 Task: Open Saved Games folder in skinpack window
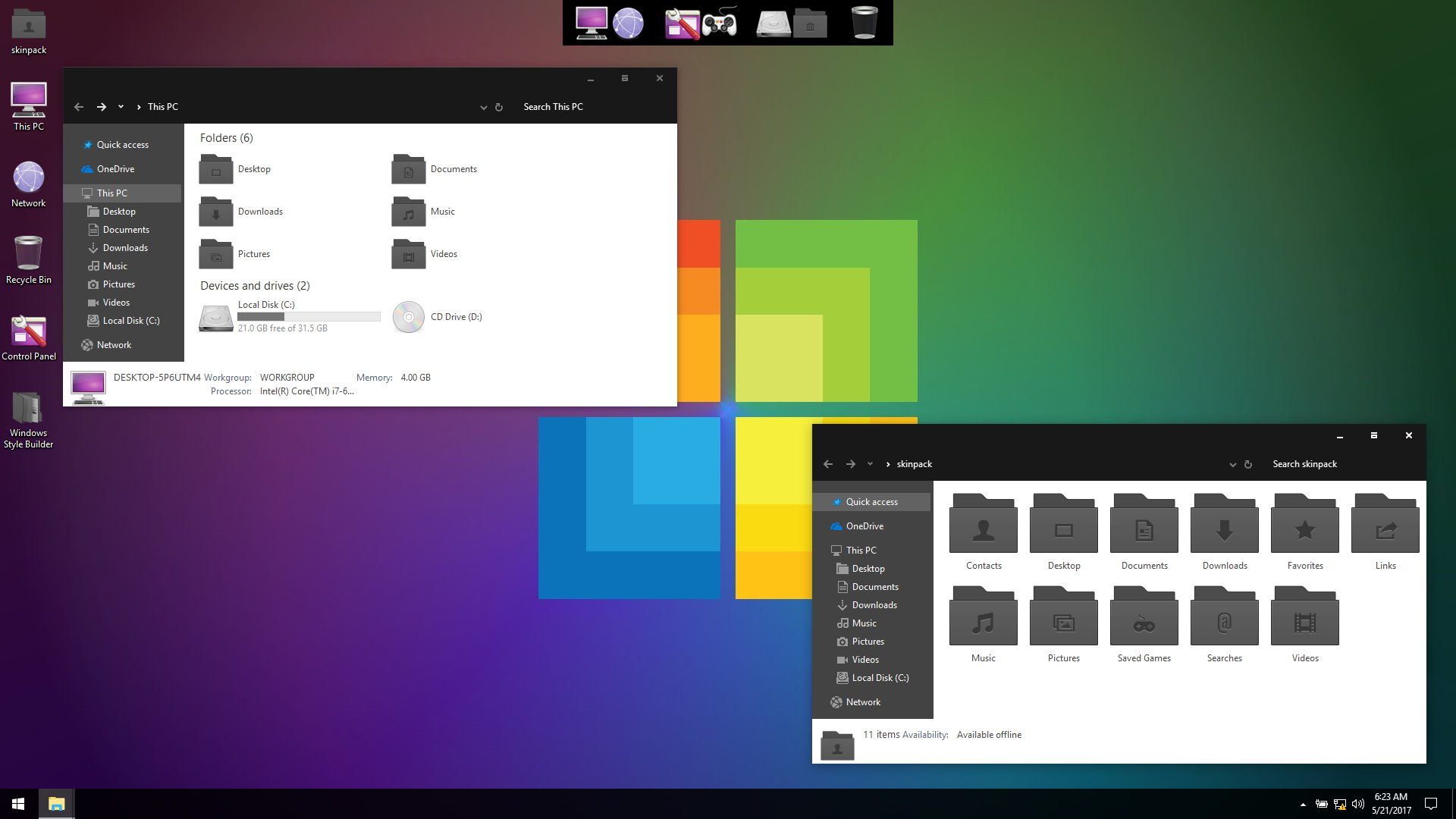tap(1144, 617)
